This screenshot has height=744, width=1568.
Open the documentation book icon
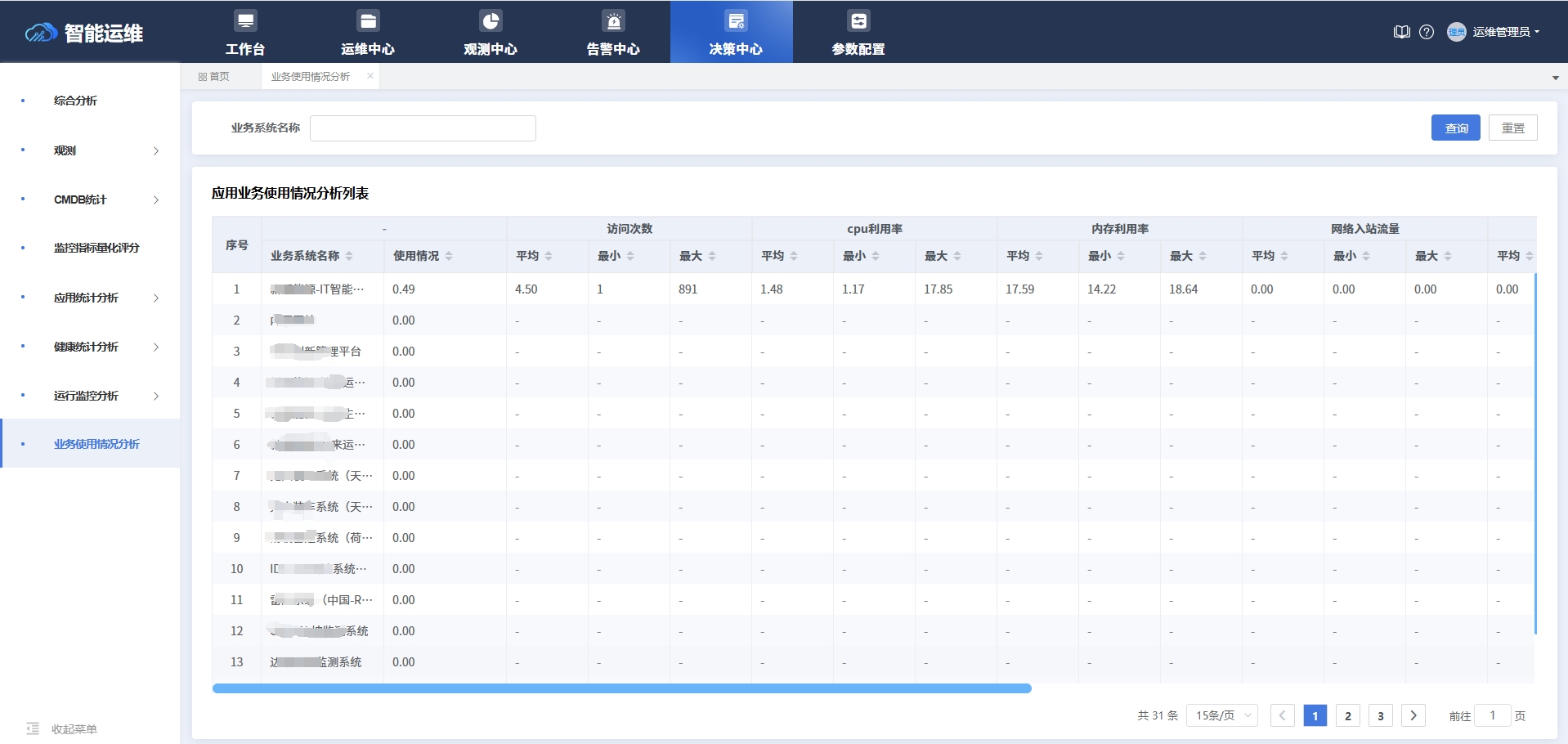click(x=1401, y=32)
